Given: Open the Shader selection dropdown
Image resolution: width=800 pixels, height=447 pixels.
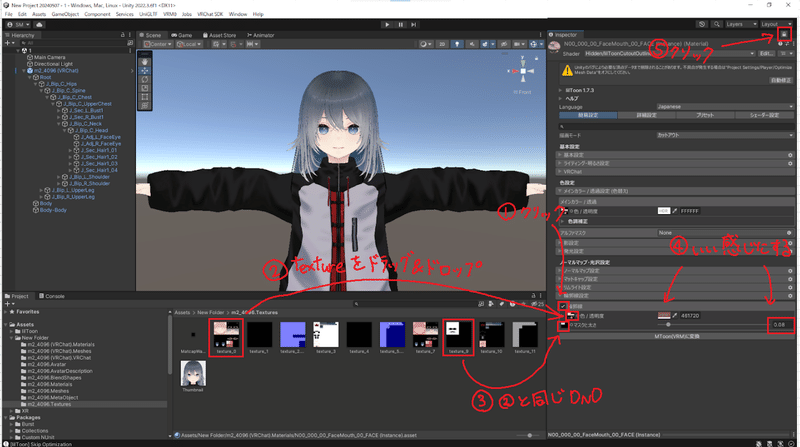Looking at the screenshot, I should (x=669, y=54).
